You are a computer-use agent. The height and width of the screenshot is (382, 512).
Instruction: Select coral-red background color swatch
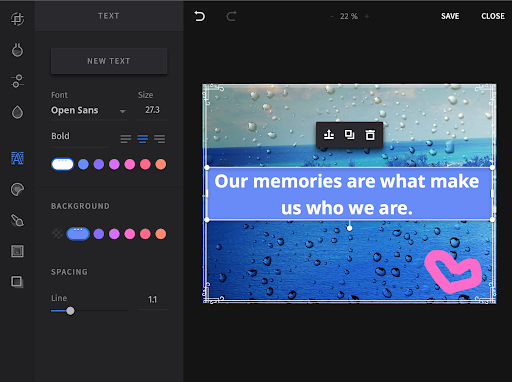(x=145, y=234)
